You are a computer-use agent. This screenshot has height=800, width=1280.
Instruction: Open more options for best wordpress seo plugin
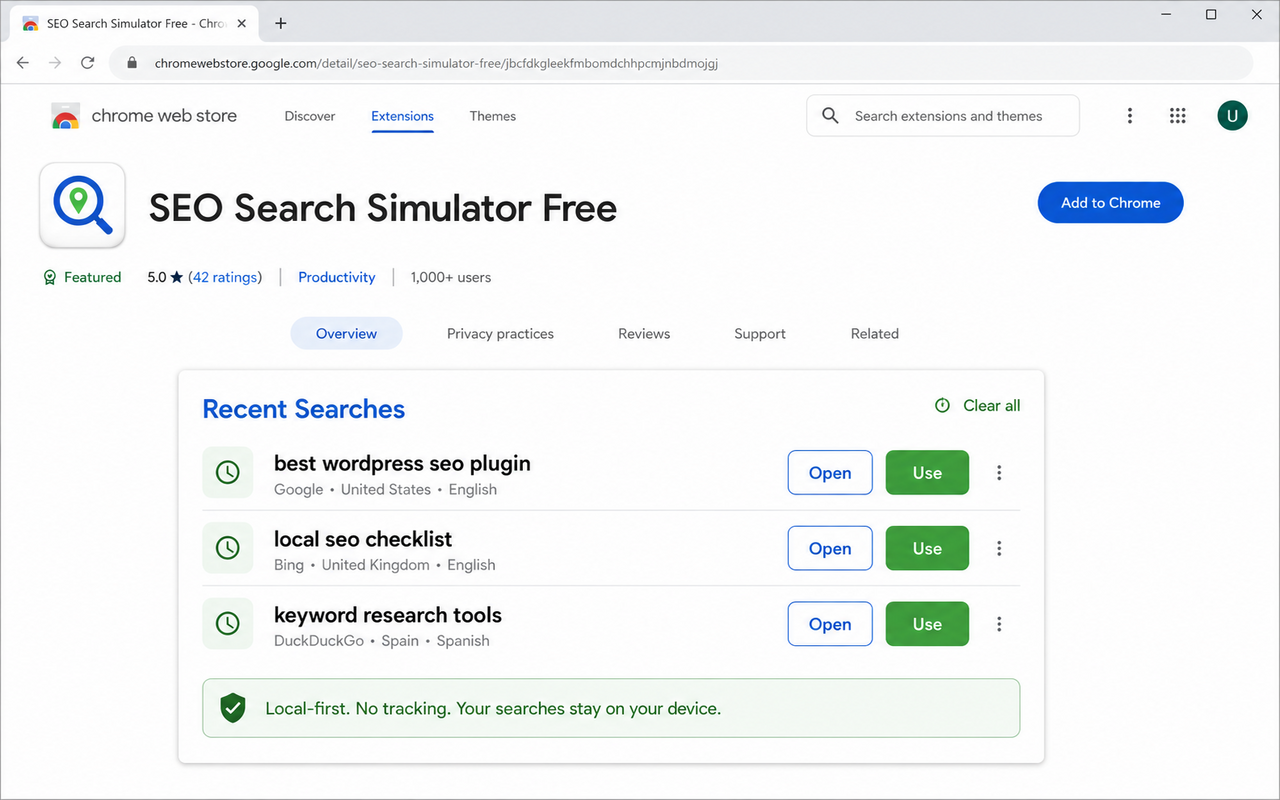click(x=999, y=473)
